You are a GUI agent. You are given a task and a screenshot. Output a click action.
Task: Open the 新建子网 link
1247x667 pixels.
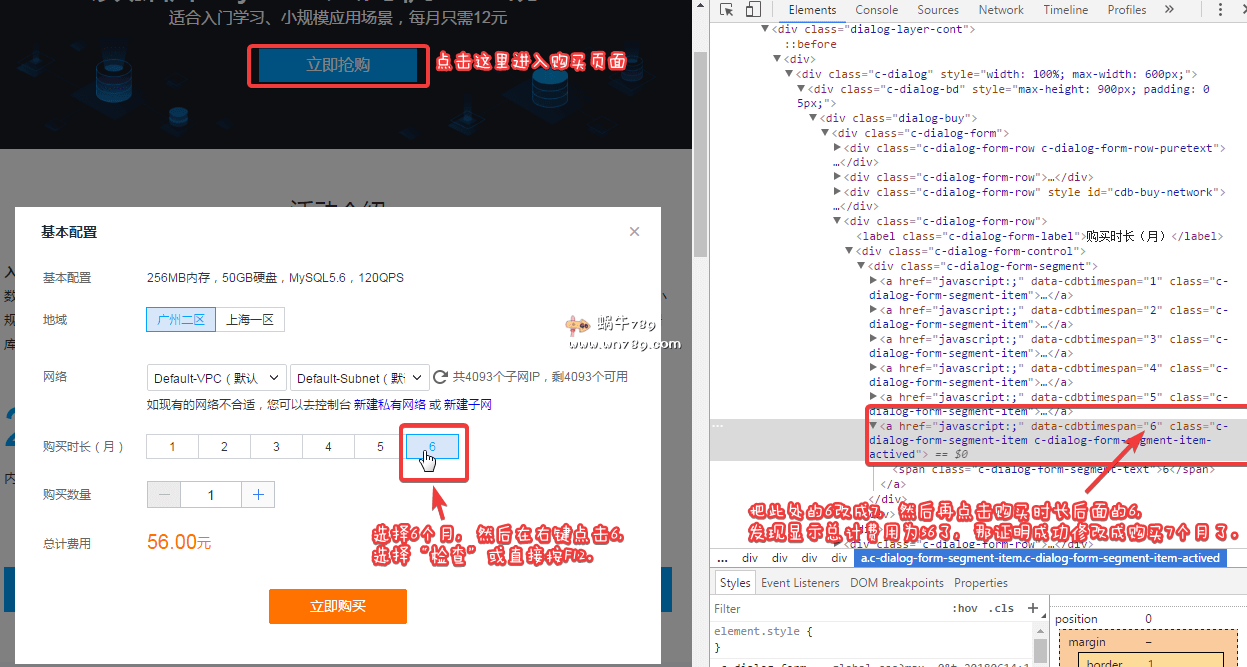(466, 403)
